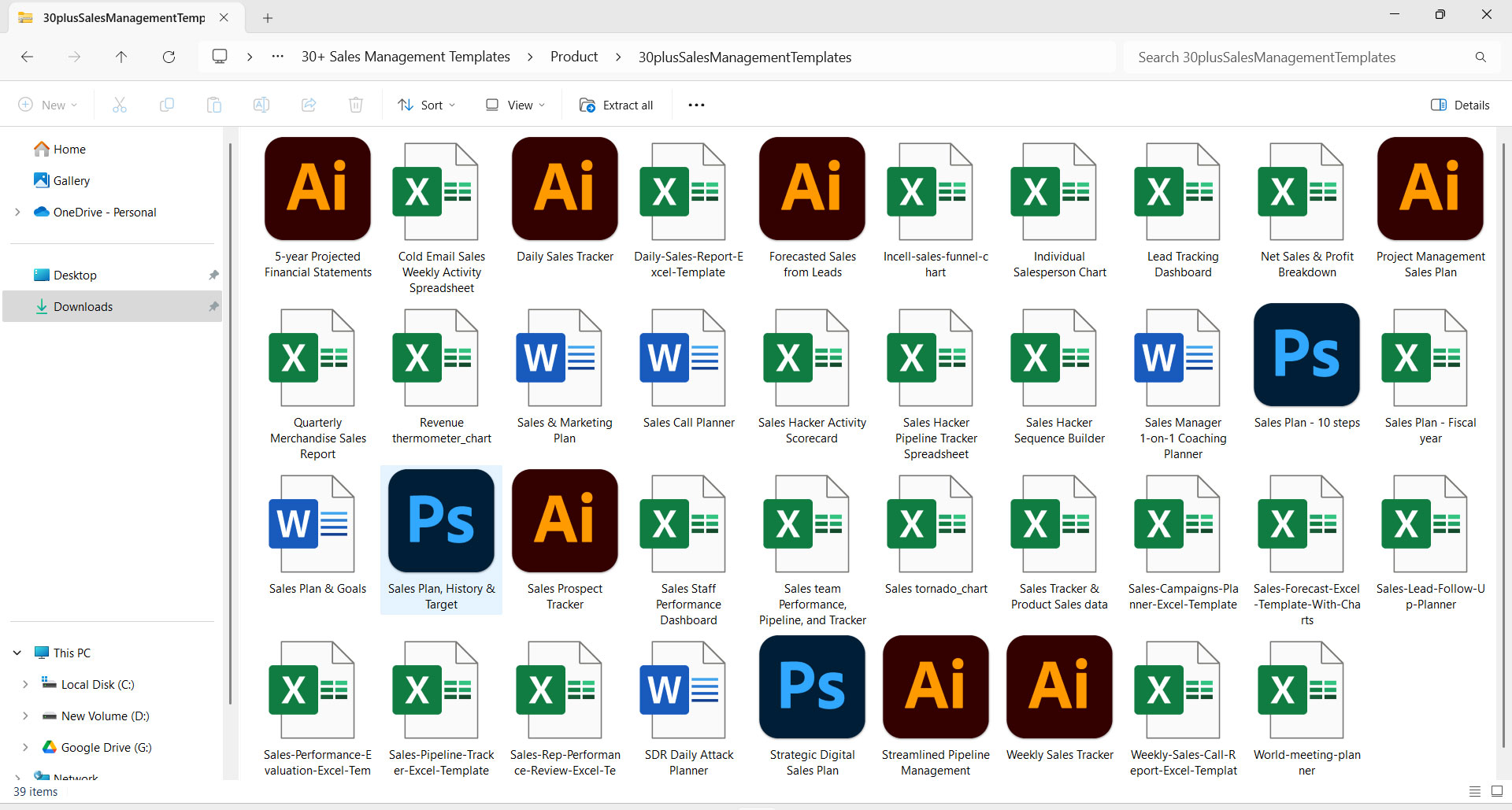Open the See more toolbar options
This screenshot has height=810, width=1512.
click(696, 105)
